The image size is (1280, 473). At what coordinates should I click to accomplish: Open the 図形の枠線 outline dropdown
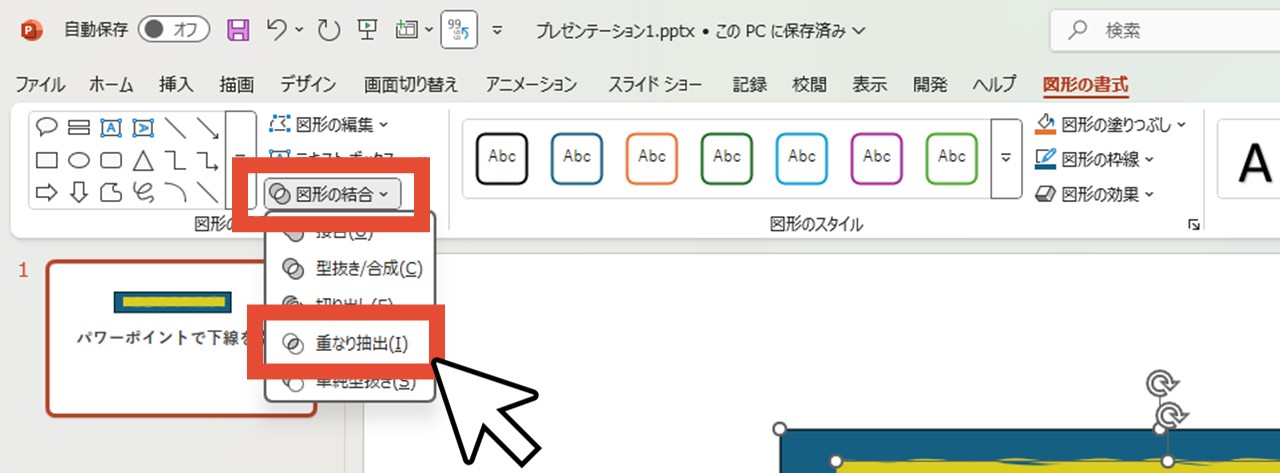[x=1096, y=158]
